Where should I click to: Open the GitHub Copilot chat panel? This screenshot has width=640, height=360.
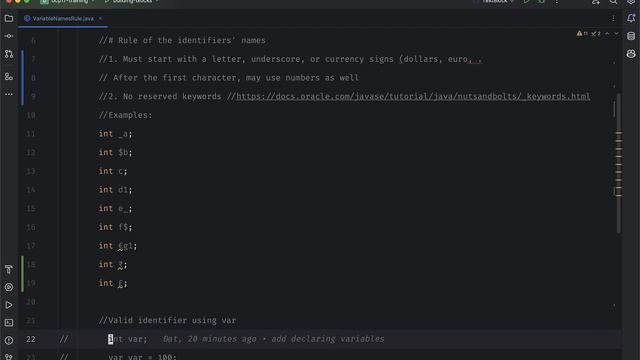pyautogui.click(x=631, y=54)
